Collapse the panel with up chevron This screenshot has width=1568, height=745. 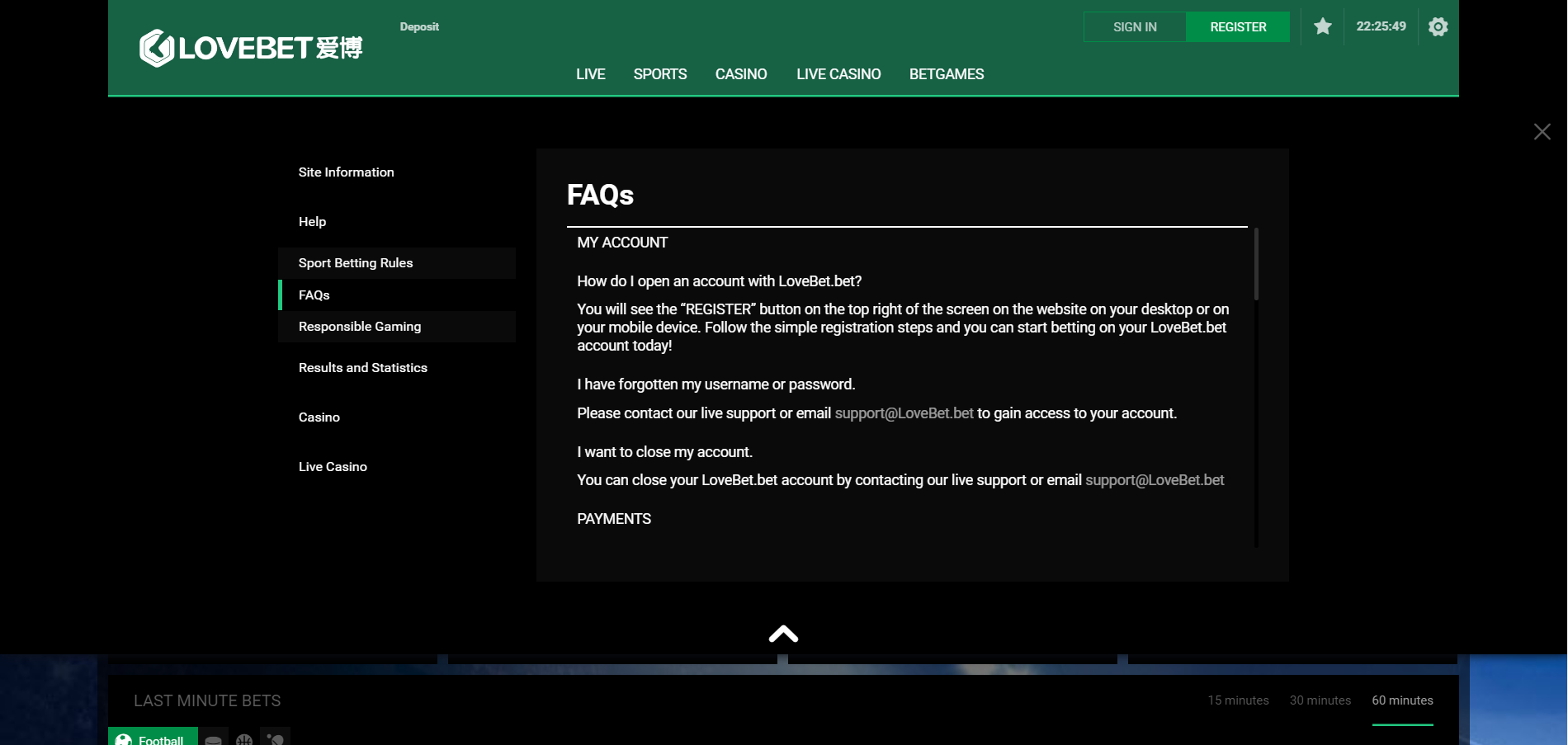click(783, 634)
